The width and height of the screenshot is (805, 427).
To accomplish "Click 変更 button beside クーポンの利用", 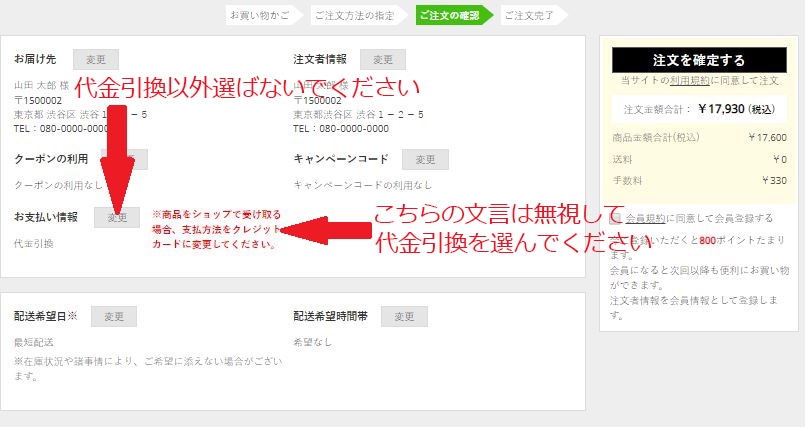I will point(125,160).
